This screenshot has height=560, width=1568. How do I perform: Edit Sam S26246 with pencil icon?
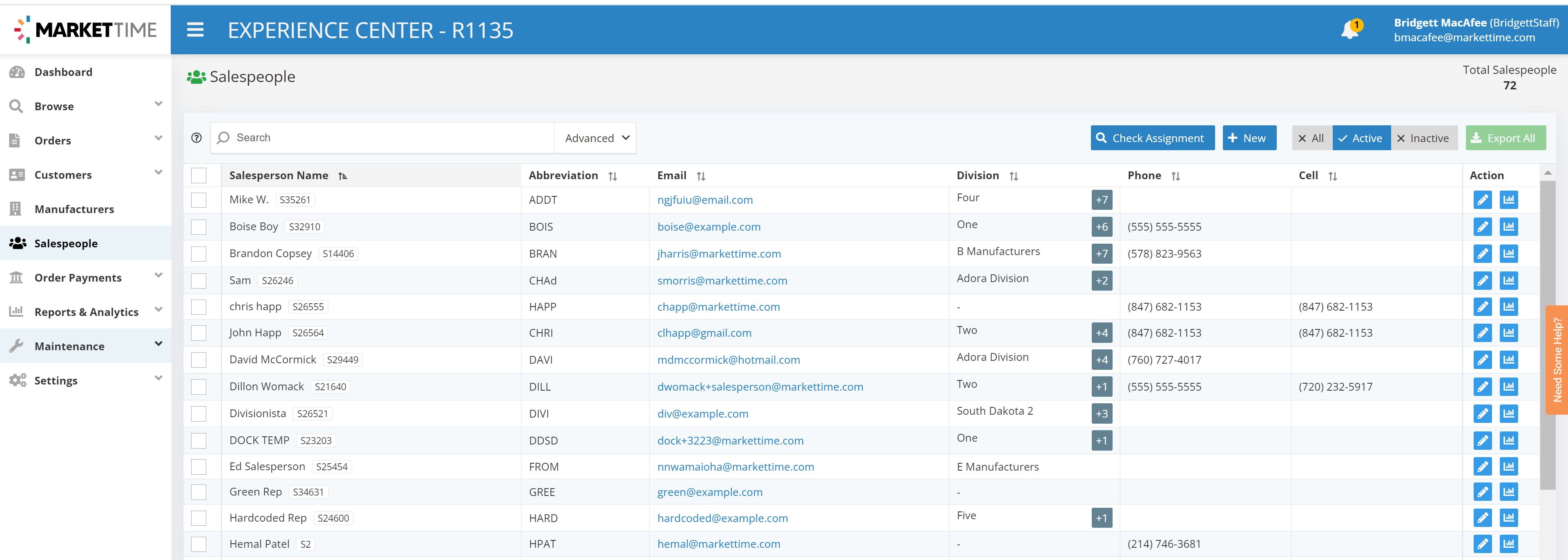[1482, 280]
